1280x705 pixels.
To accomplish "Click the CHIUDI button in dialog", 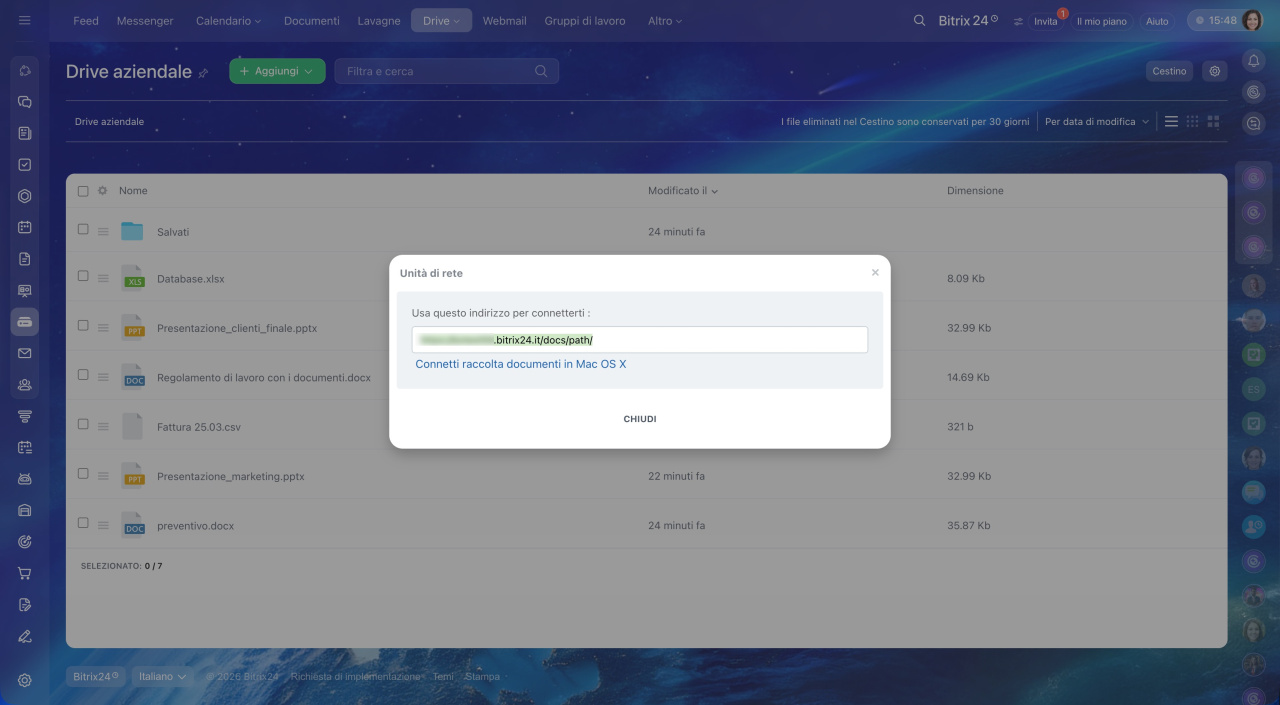I will tap(639, 419).
